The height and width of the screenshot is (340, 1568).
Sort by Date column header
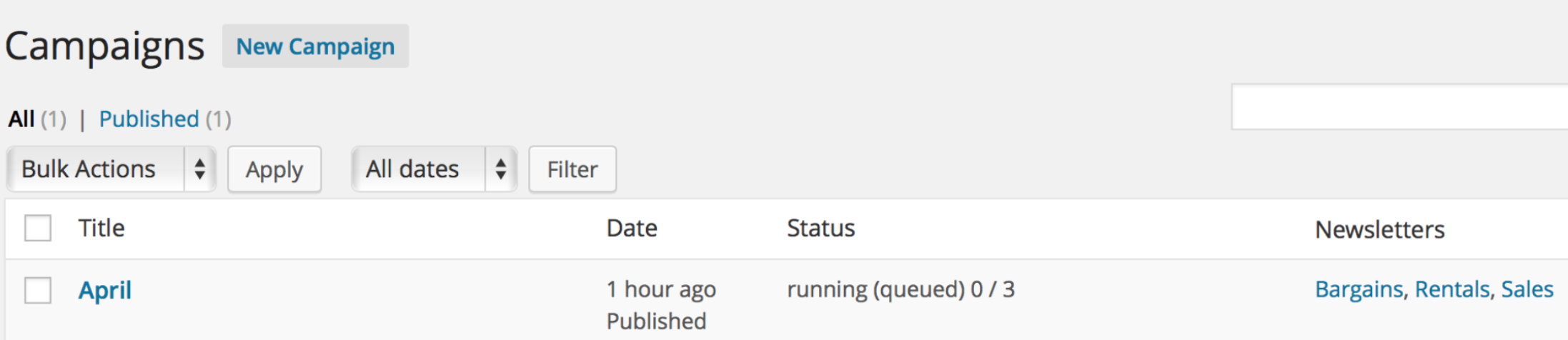(632, 229)
